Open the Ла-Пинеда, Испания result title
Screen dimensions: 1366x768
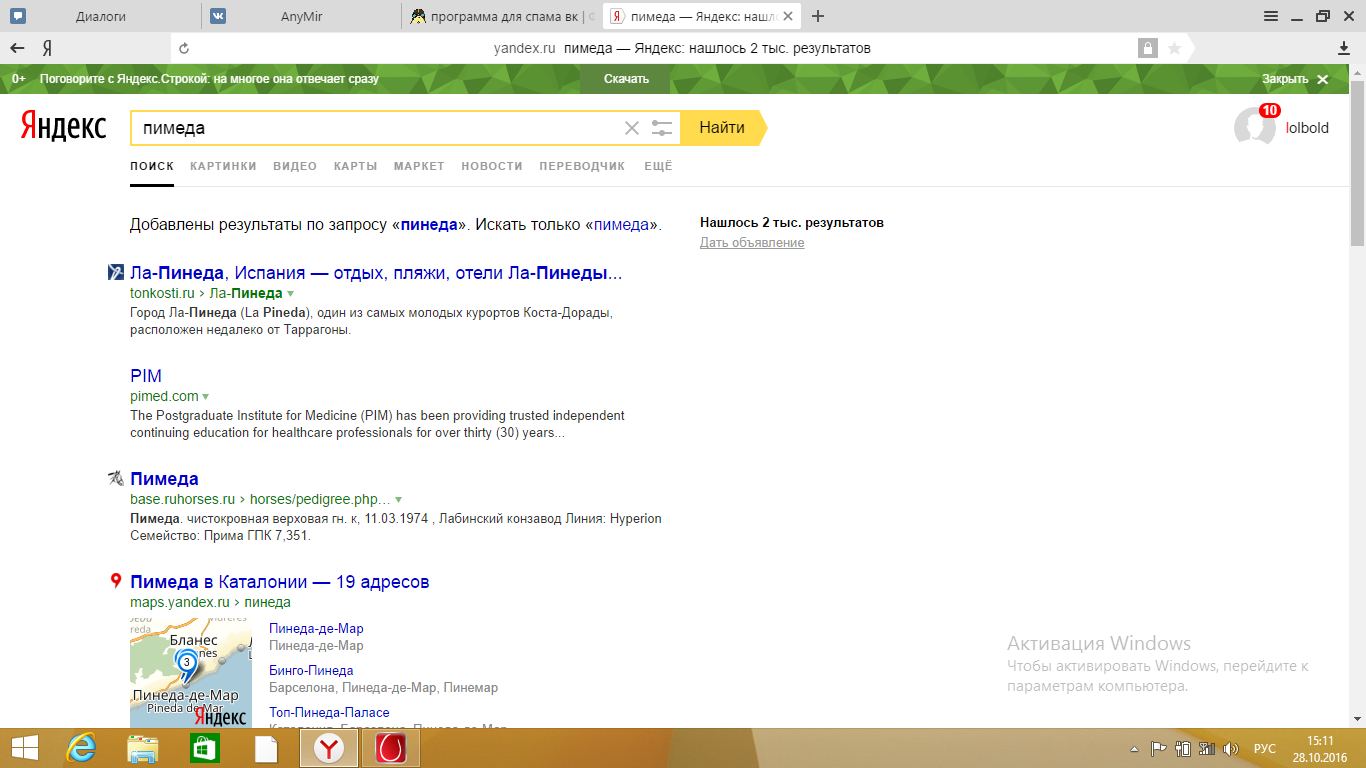(376, 273)
